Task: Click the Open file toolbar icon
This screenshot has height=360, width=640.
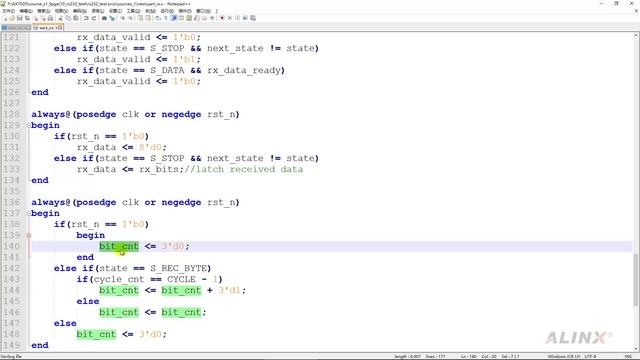Action: pyautogui.click(x=12, y=18)
